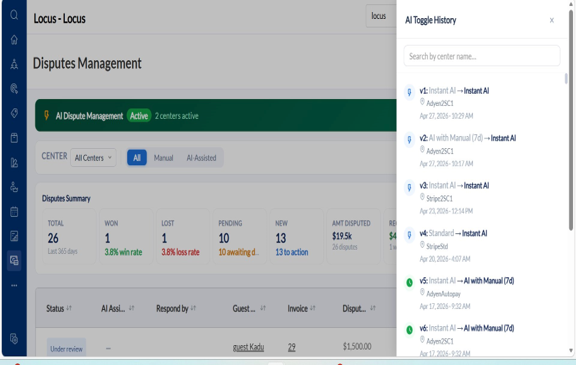Screen dimensions: 576x365
Task: Focus the Search by center name field
Action: point(482,56)
